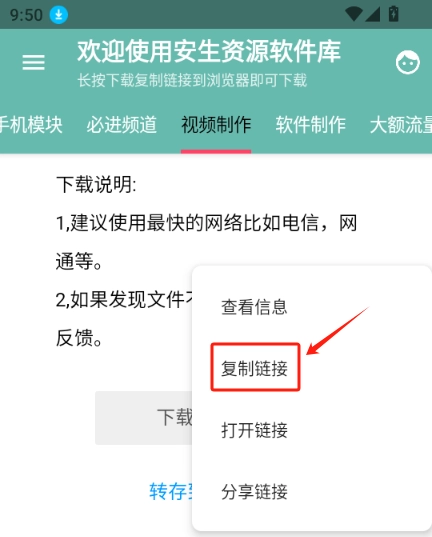
Task: Open the hamburger navigation menu
Action: [x=33, y=62]
